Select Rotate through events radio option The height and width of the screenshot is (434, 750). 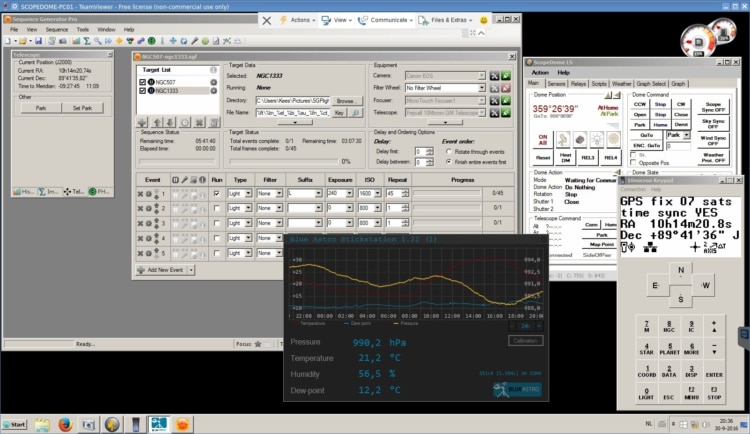coord(449,152)
